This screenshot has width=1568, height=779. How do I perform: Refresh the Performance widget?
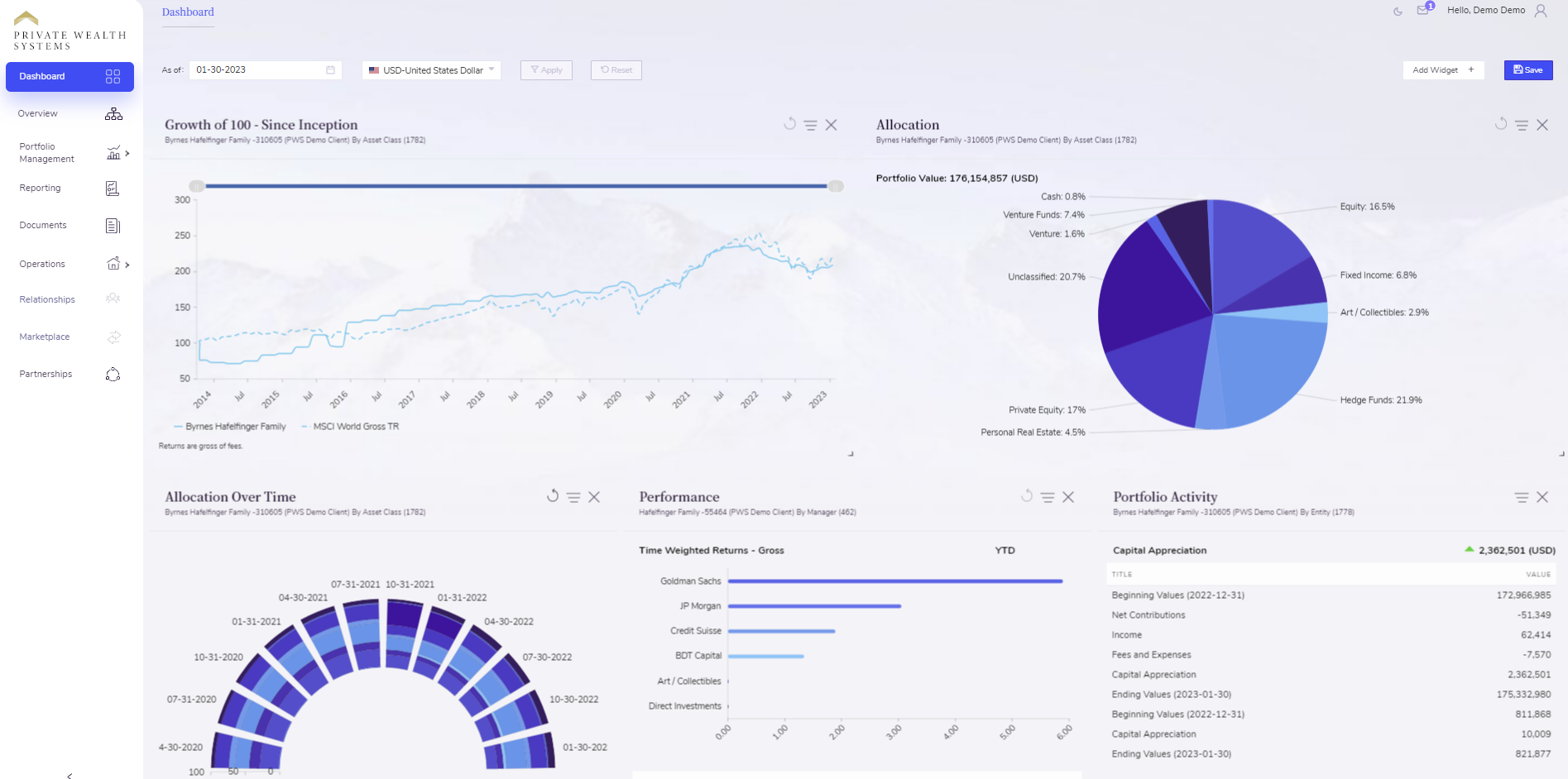coord(1027,497)
